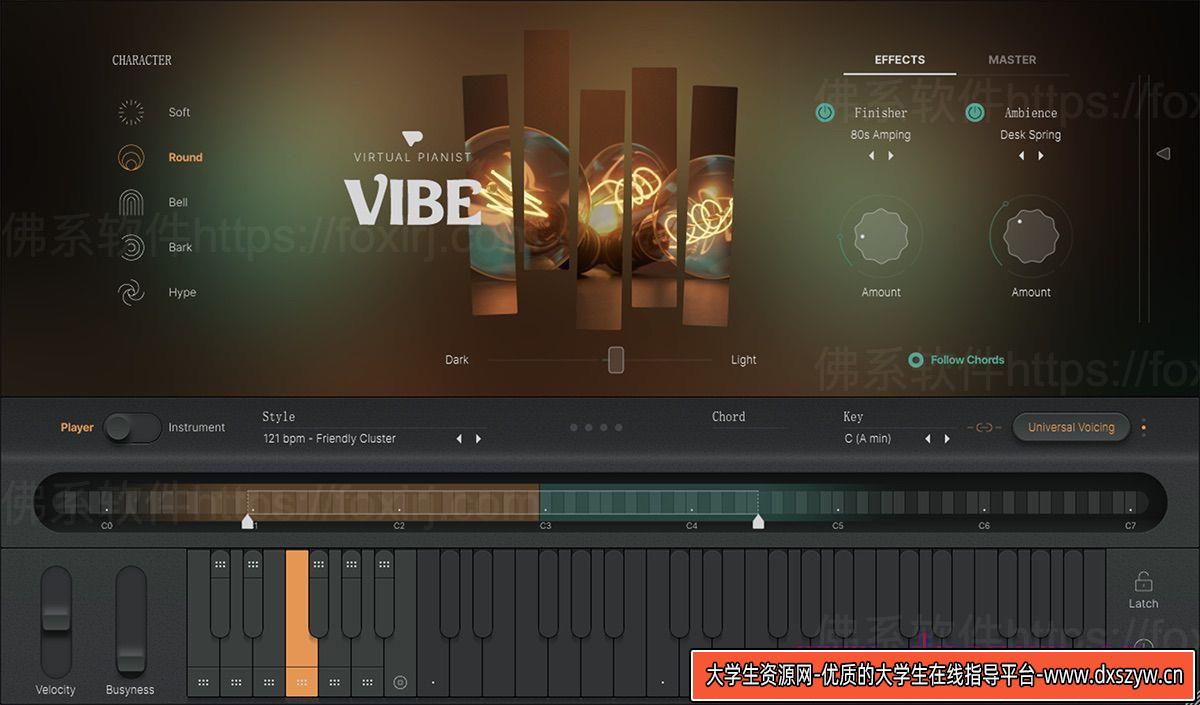Select the Bell character icon
The image size is (1200, 705).
[131, 202]
